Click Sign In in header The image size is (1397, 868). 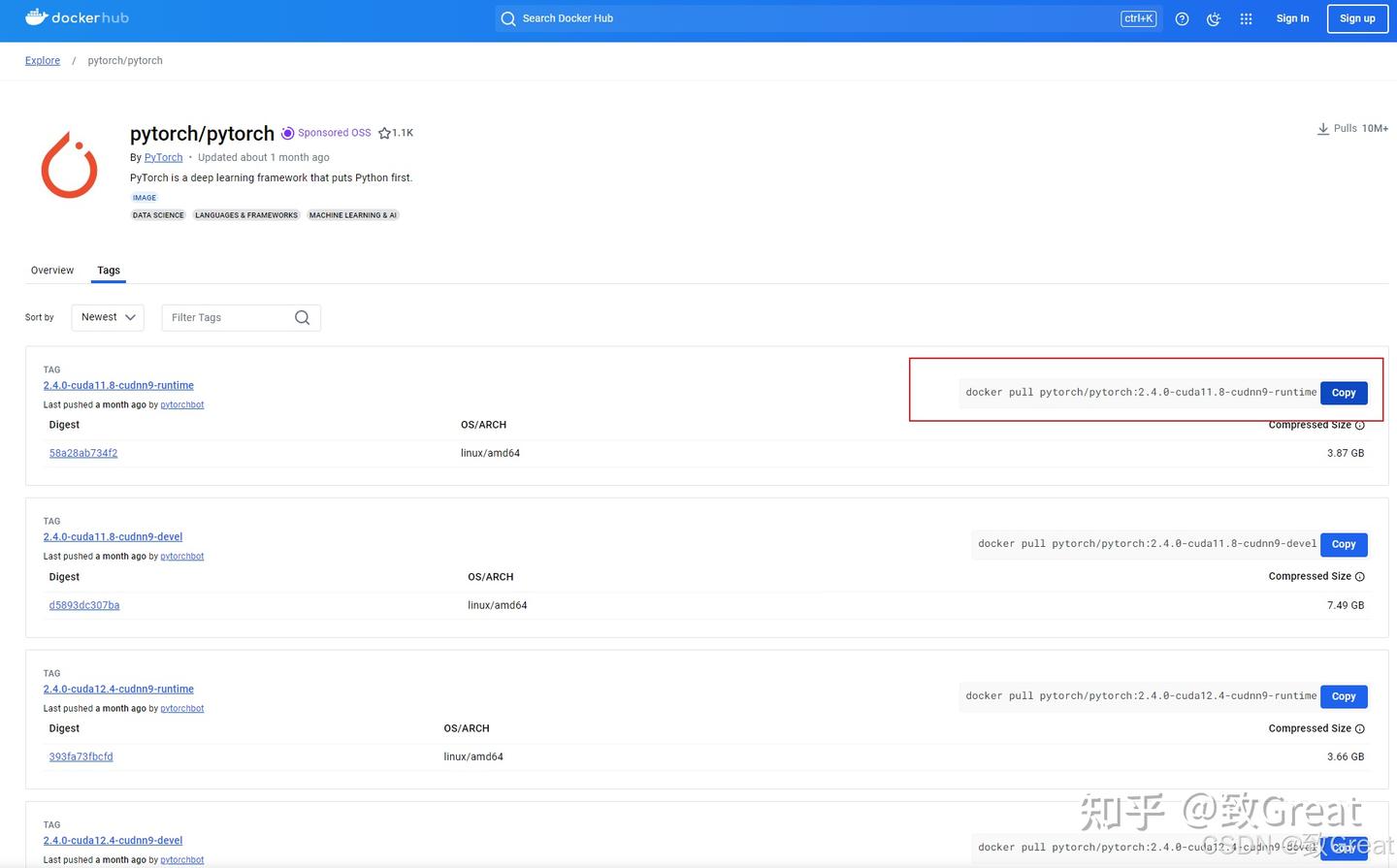(x=1292, y=18)
